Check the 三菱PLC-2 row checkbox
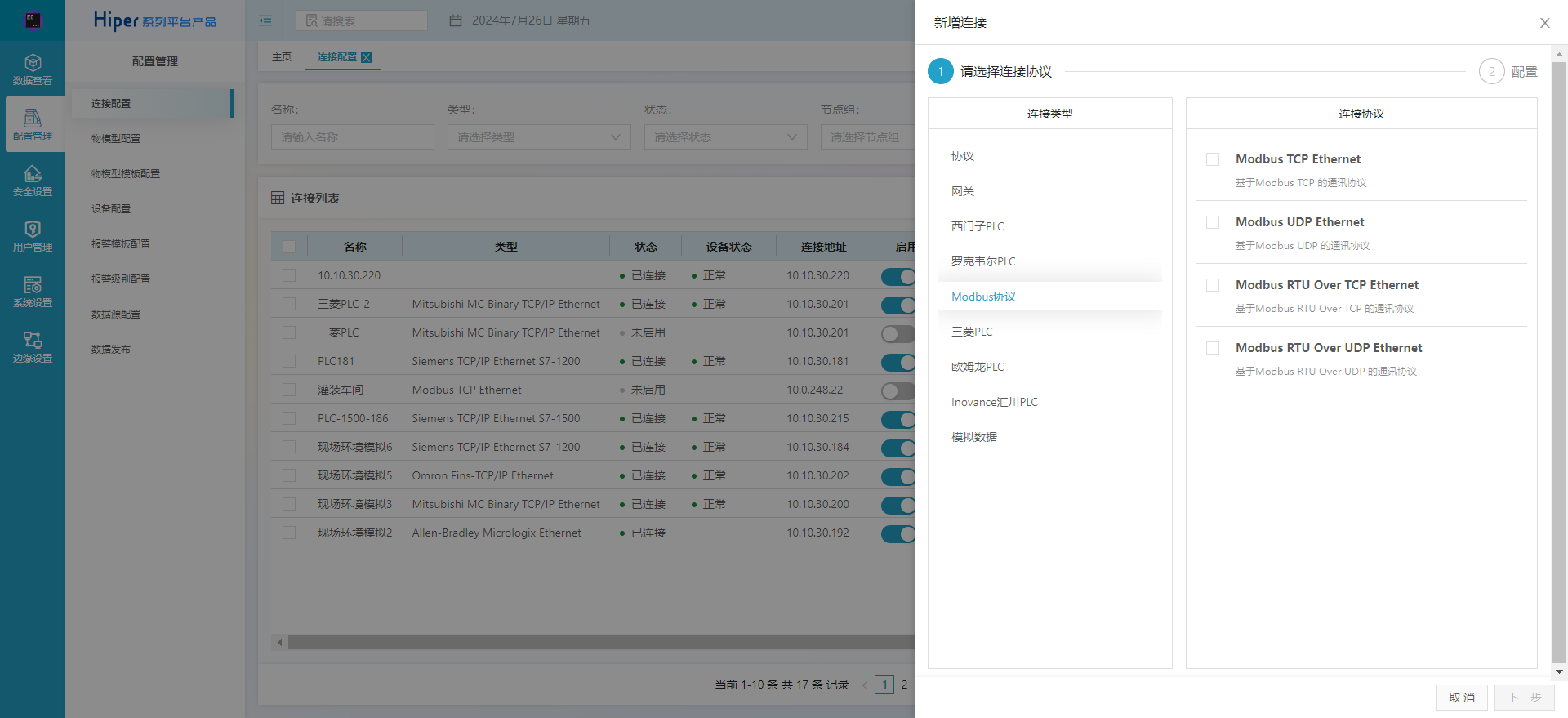 289,304
